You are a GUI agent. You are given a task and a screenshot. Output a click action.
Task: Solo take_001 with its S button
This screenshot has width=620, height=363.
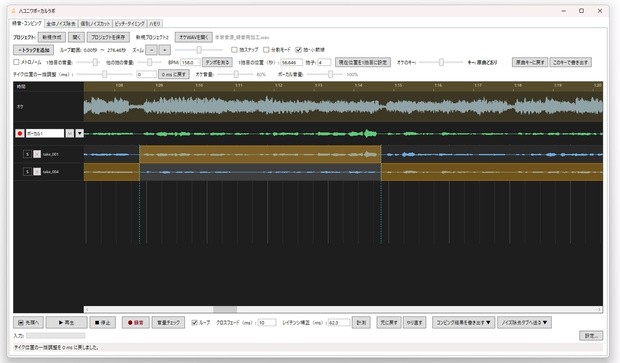(x=27, y=154)
